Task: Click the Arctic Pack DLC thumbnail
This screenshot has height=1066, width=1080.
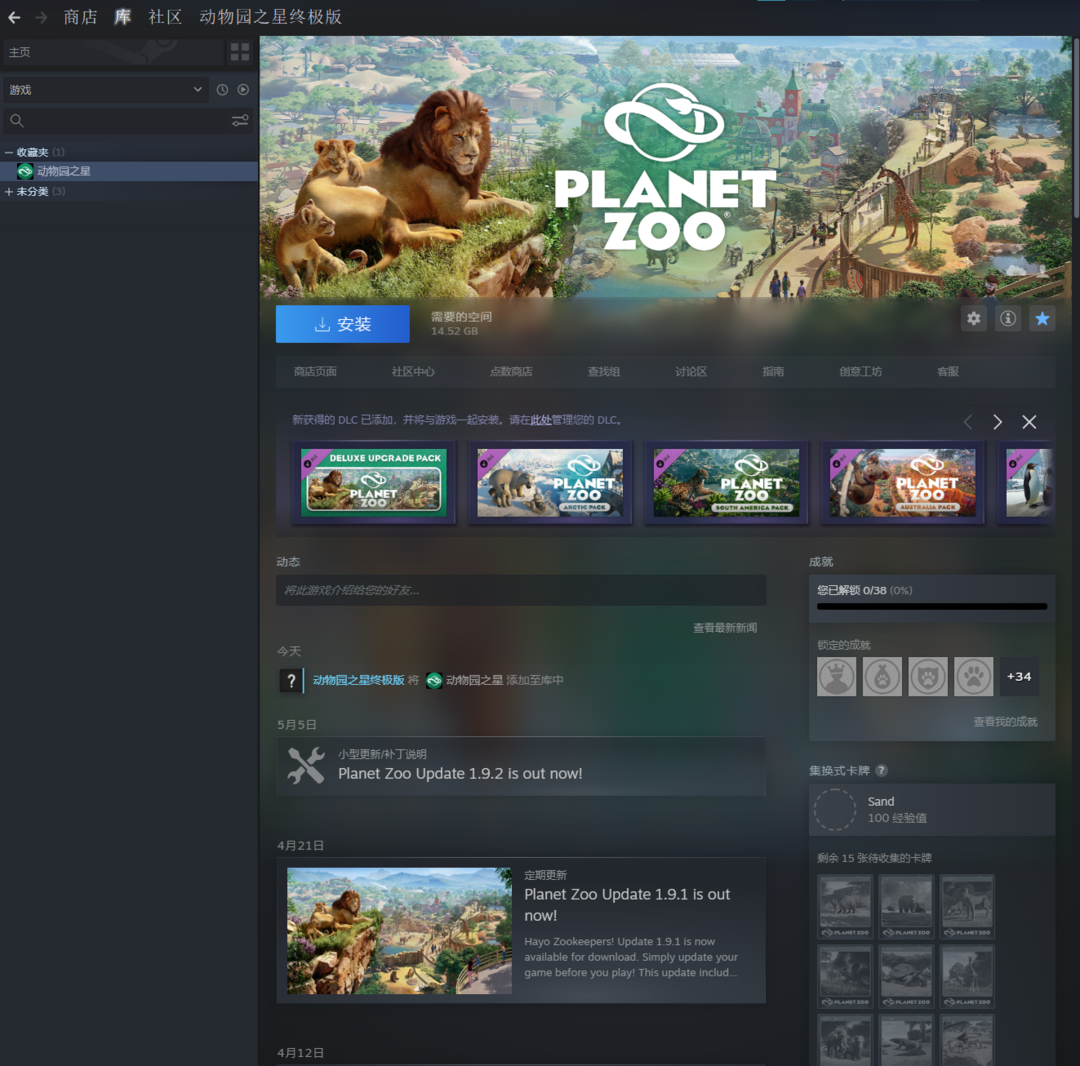Action: point(549,482)
